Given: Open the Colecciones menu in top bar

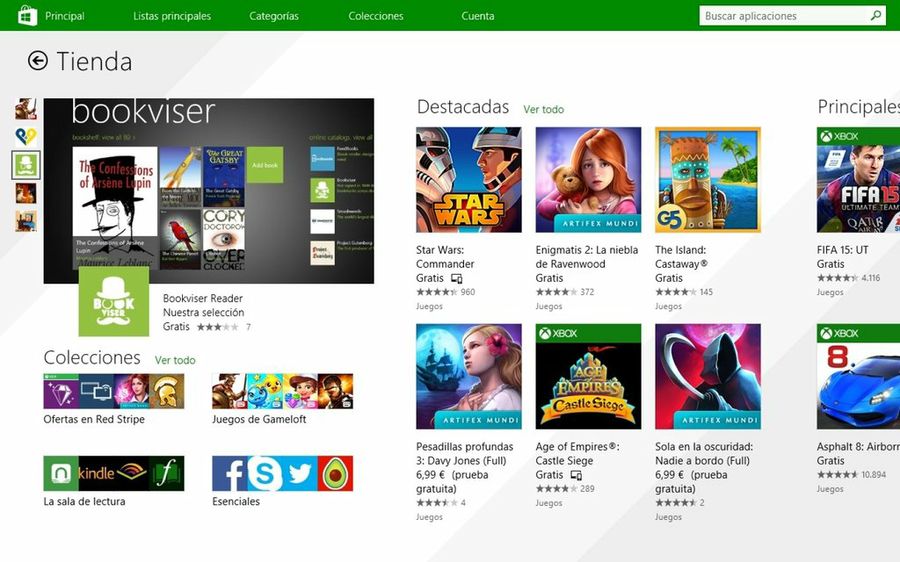Looking at the screenshot, I should click(x=376, y=16).
